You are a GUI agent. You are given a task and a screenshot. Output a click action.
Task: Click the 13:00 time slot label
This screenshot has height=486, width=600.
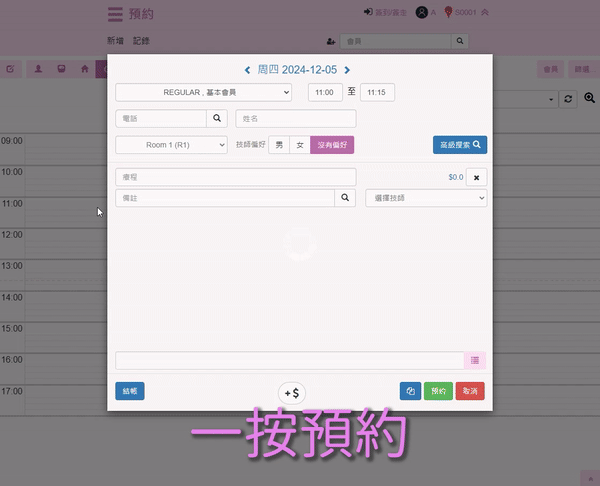(12, 266)
